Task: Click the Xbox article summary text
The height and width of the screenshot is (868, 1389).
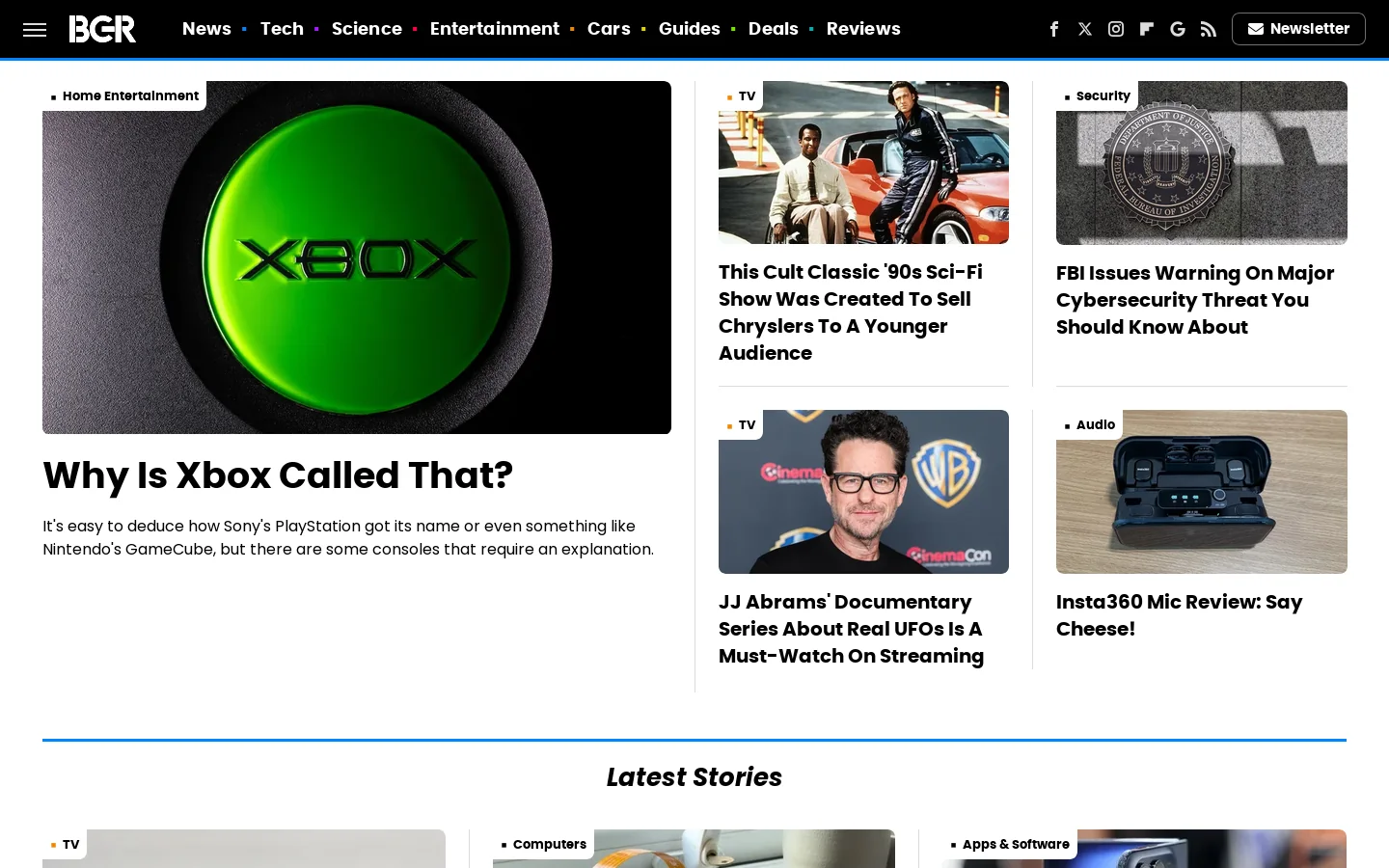Action: [348, 537]
